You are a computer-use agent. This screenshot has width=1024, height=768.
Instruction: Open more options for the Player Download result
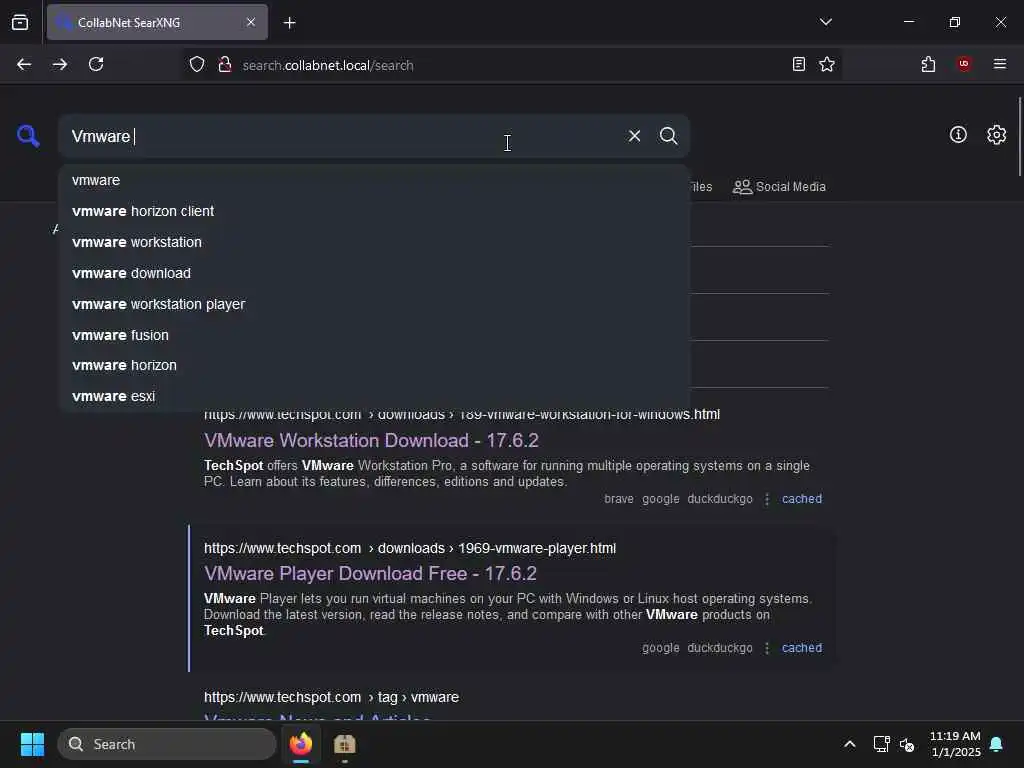(767, 648)
